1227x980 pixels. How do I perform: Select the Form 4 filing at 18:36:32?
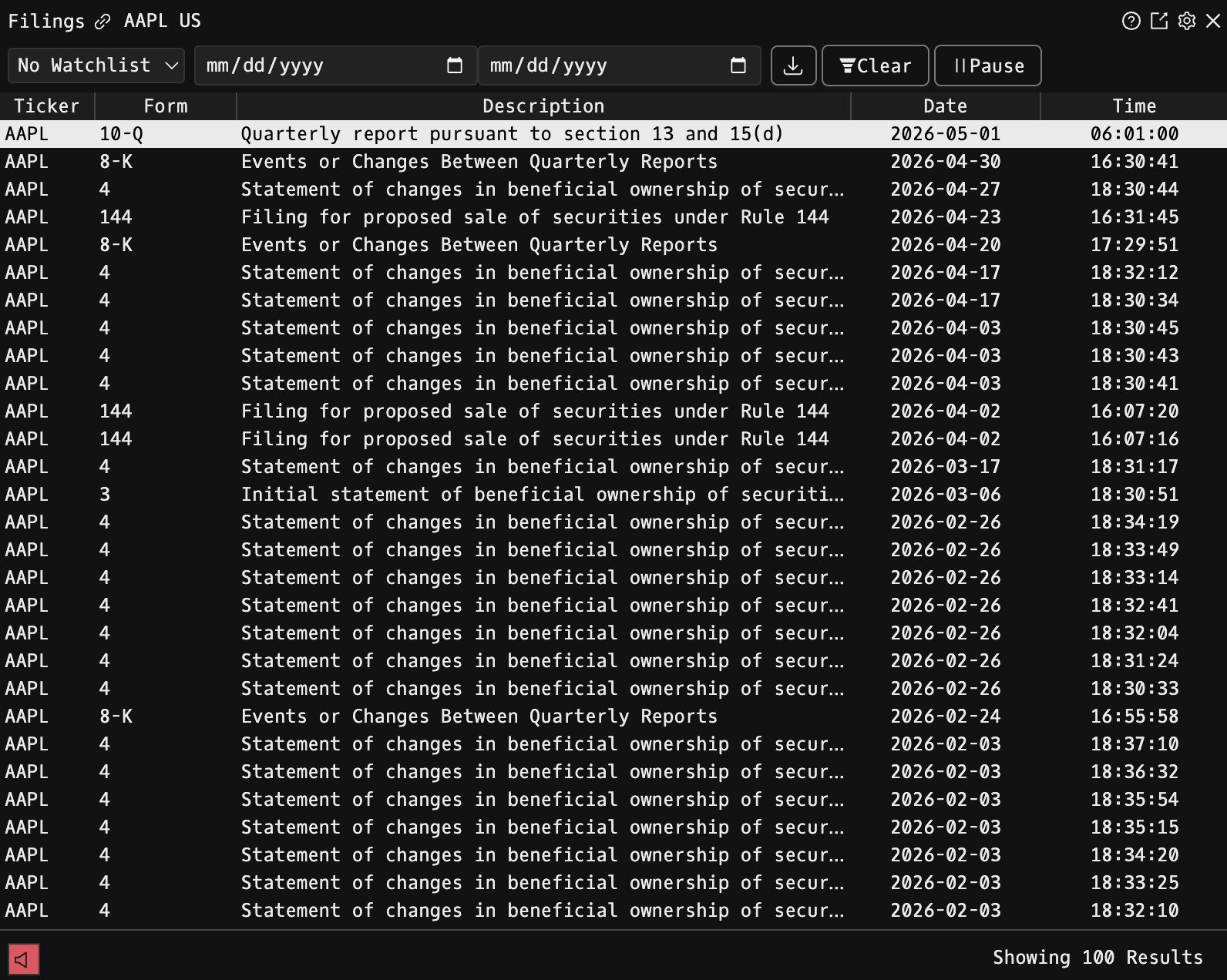click(x=613, y=772)
